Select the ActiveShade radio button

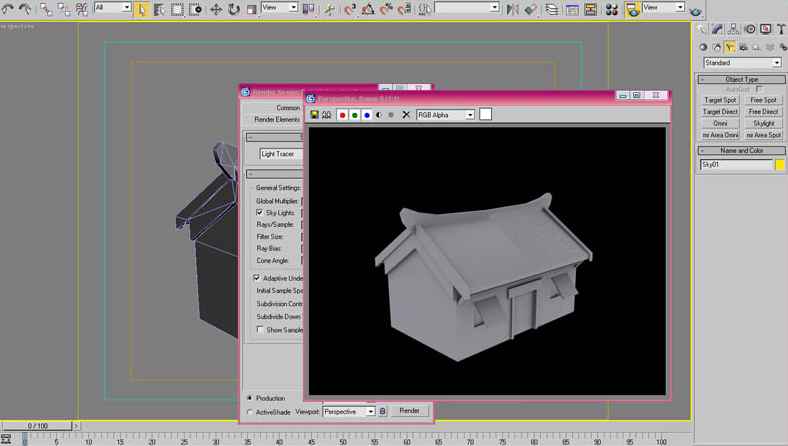pyautogui.click(x=250, y=411)
